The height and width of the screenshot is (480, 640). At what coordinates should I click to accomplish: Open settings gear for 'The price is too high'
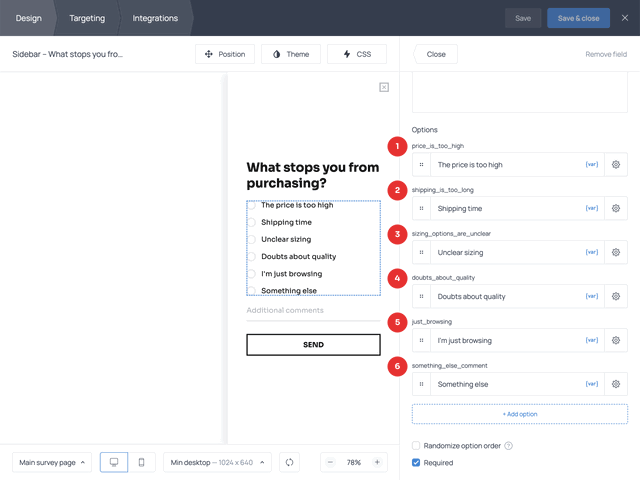point(616,165)
